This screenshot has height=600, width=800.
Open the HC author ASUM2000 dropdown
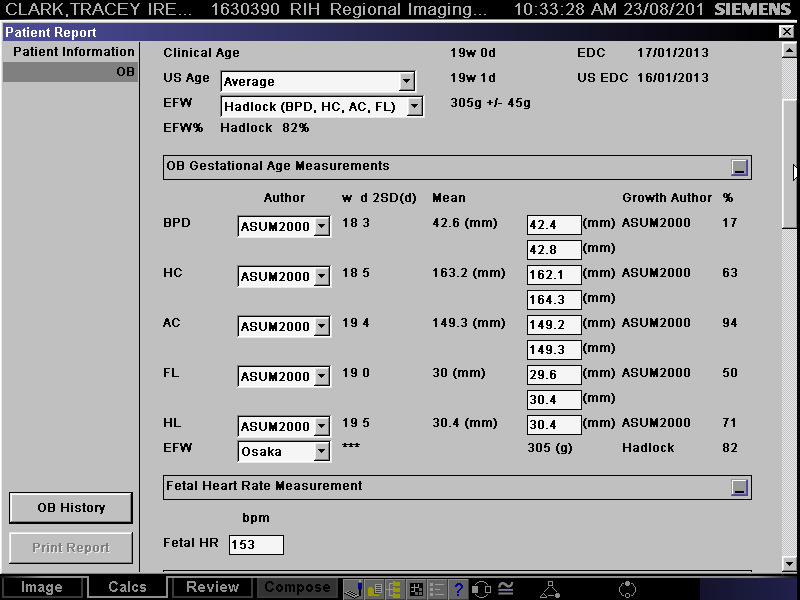[321, 276]
